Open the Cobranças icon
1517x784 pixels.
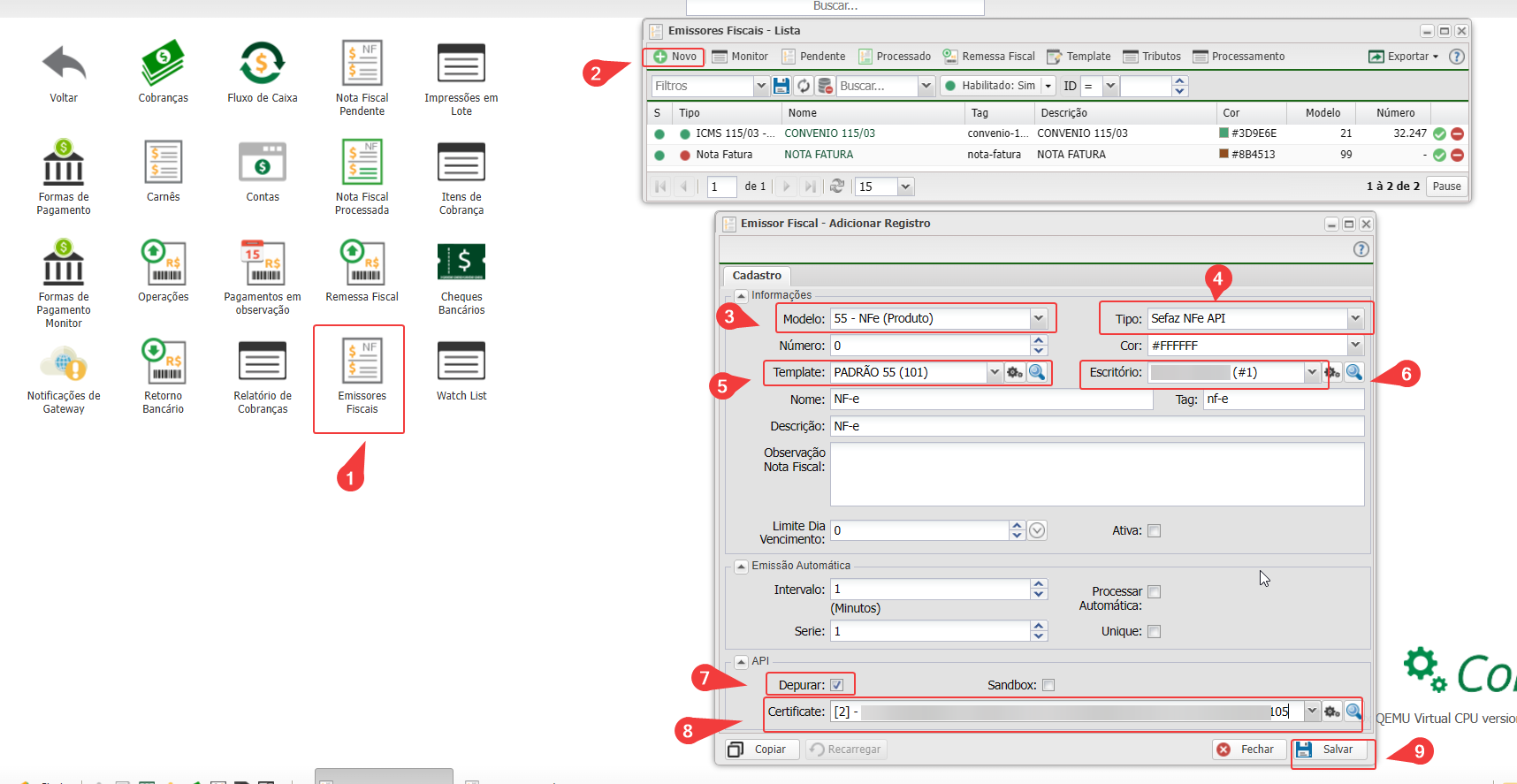coord(163,65)
